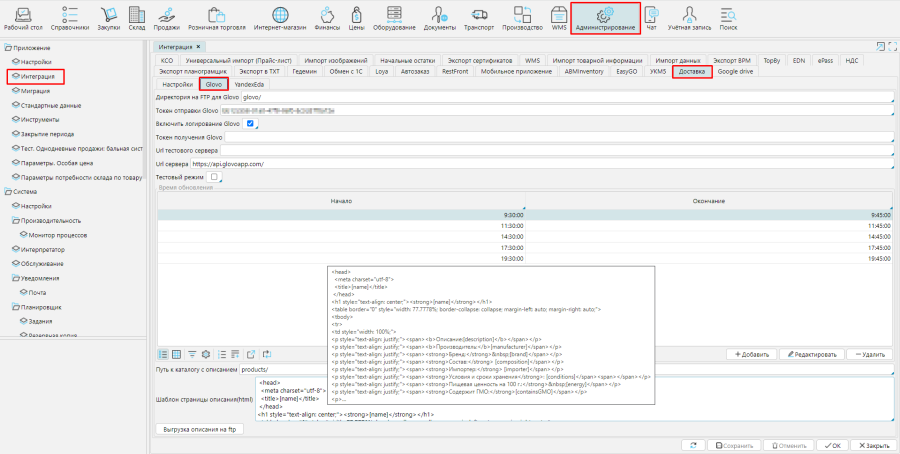
Task: Disable Включить логирование Glovo checkbox
Action: (x=251, y=123)
